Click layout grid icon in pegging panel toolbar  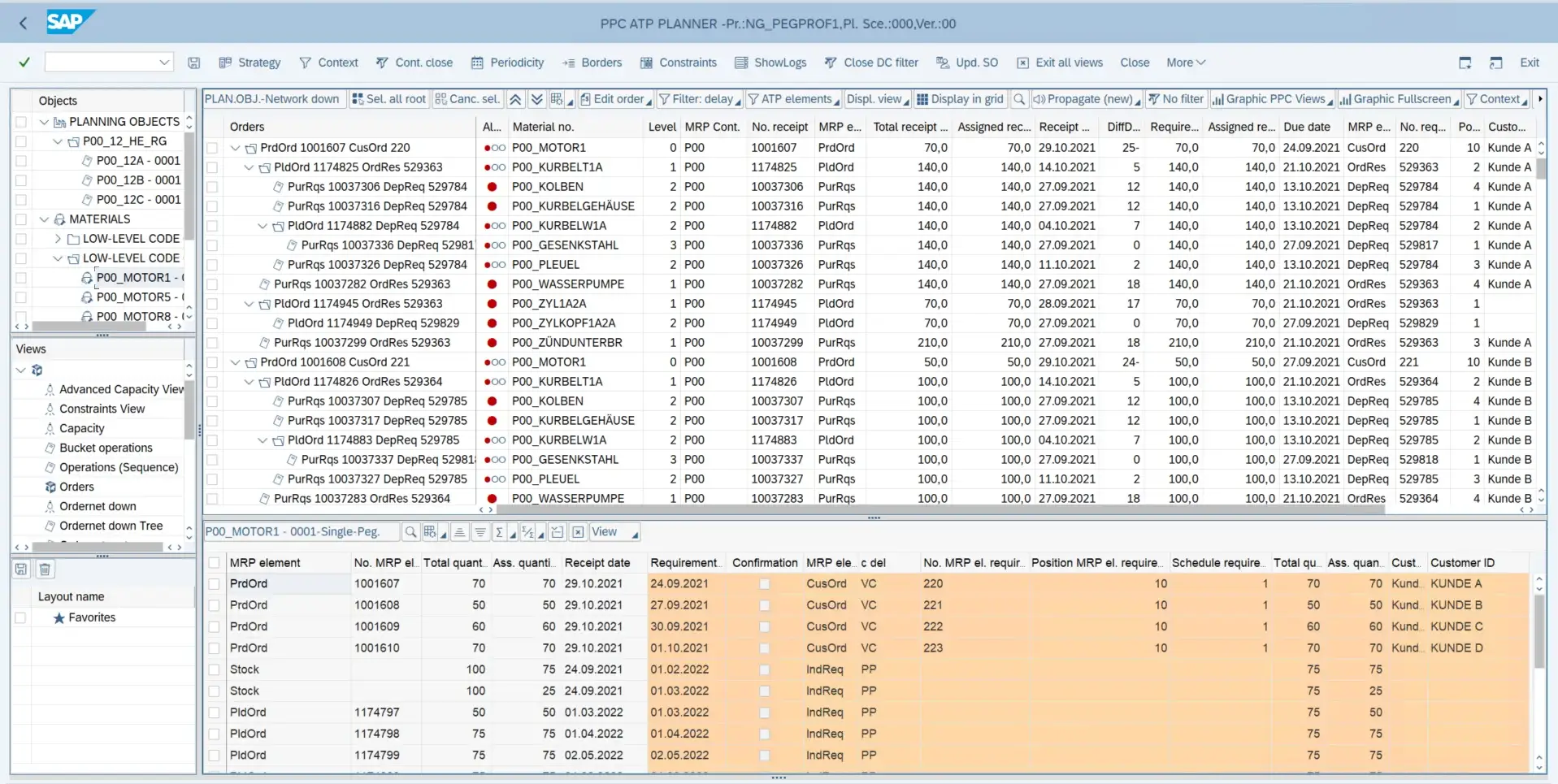click(x=431, y=532)
